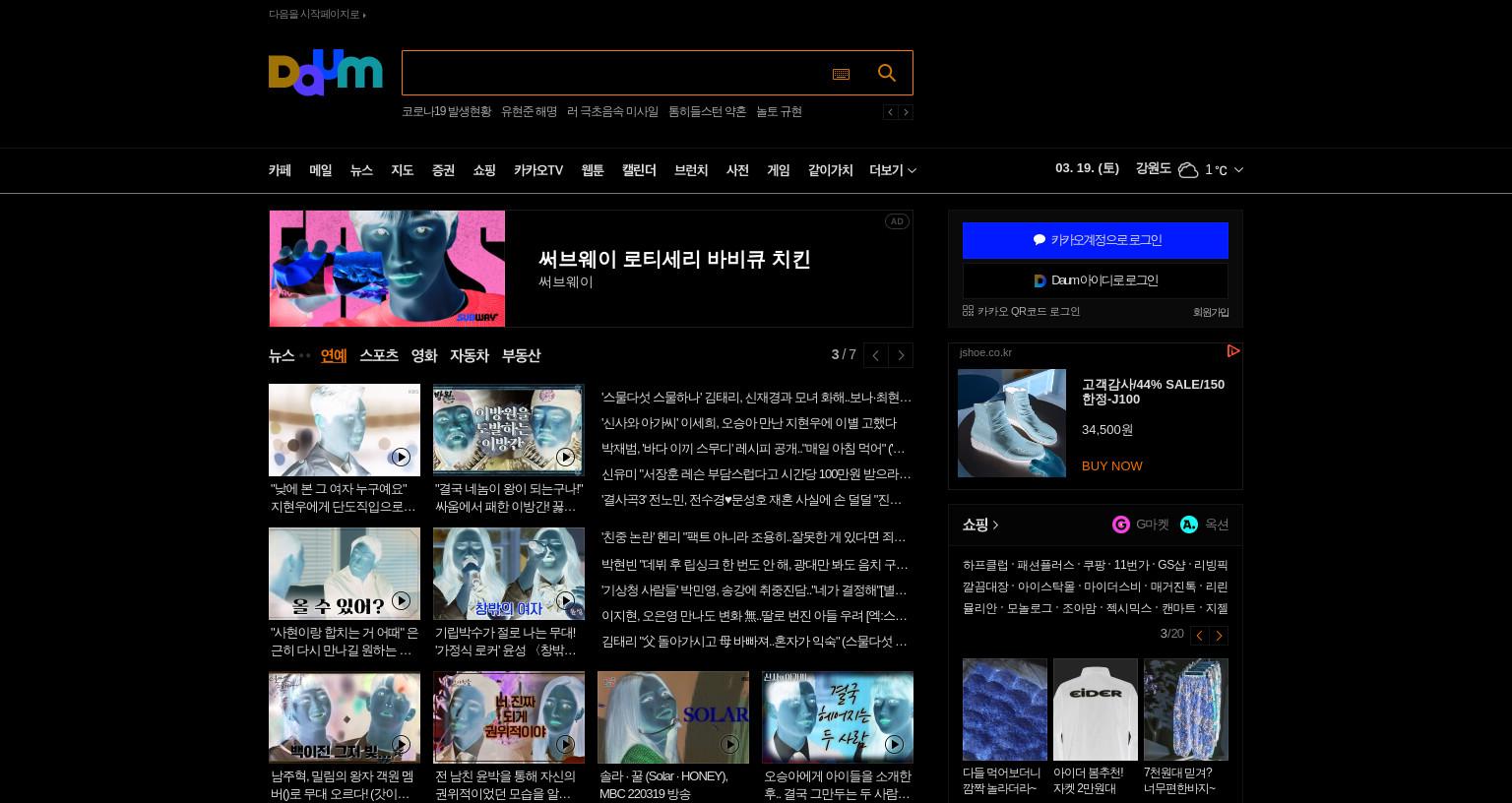
Task: Switch to the 영화 news tab
Action: pyautogui.click(x=423, y=355)
